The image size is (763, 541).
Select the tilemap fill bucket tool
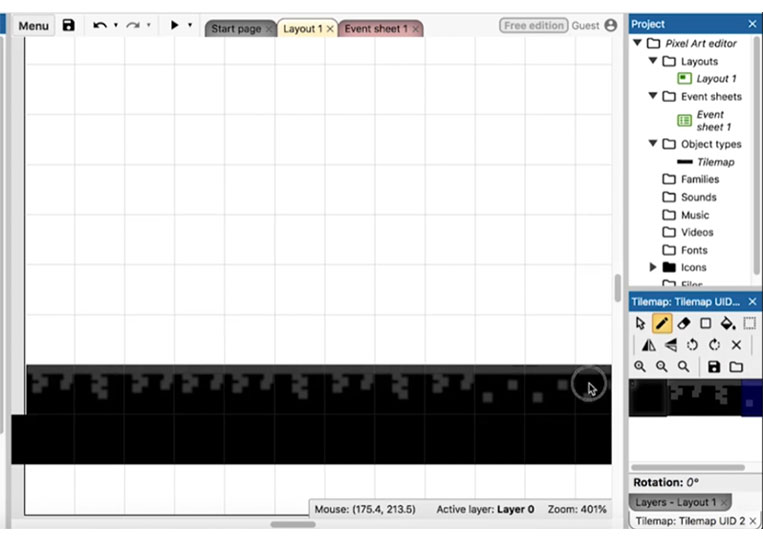coord(727,323)
